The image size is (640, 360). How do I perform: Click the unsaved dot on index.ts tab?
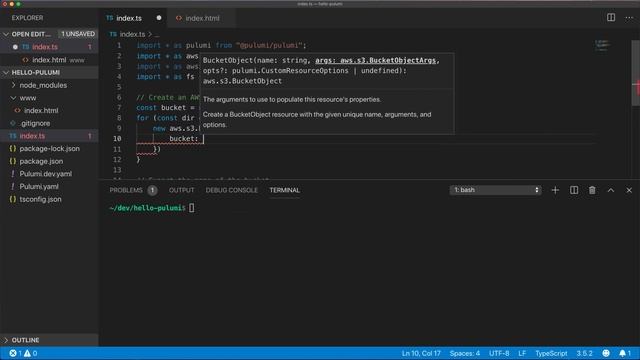click(159, 18)
